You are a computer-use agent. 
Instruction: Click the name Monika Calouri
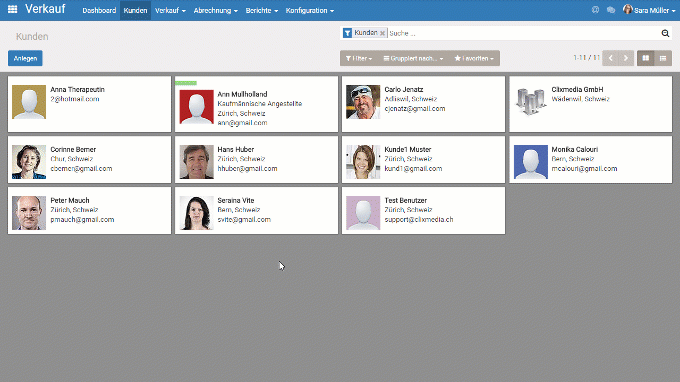pyautogui.click(x=575, y=149)
